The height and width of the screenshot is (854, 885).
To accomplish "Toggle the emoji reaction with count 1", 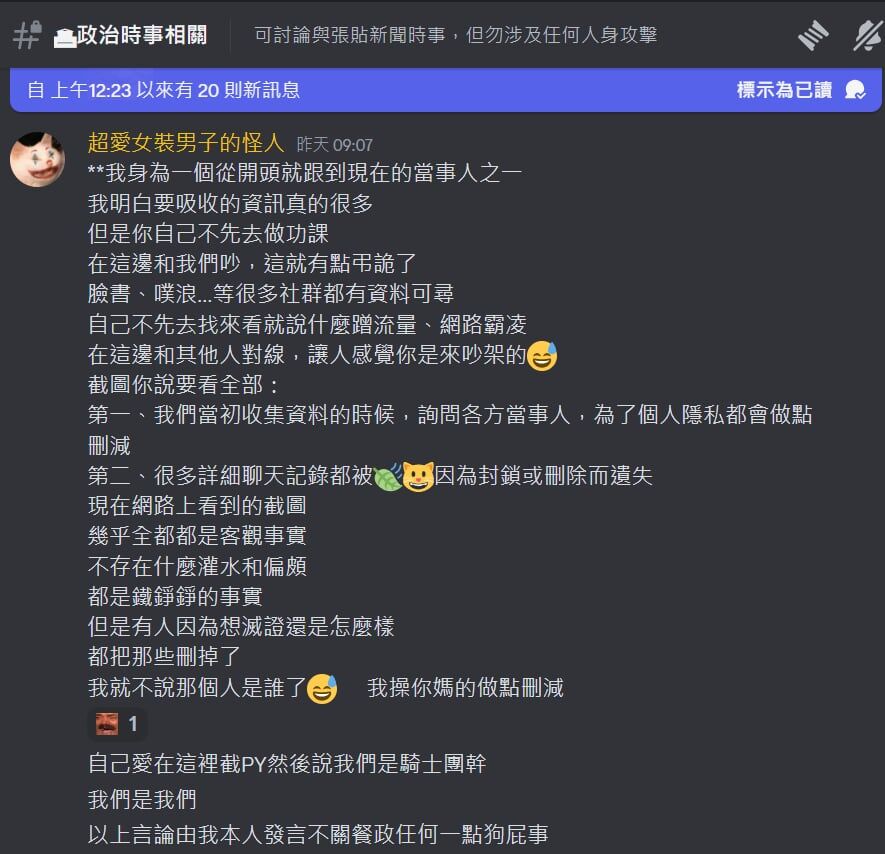I will (117, 724).
